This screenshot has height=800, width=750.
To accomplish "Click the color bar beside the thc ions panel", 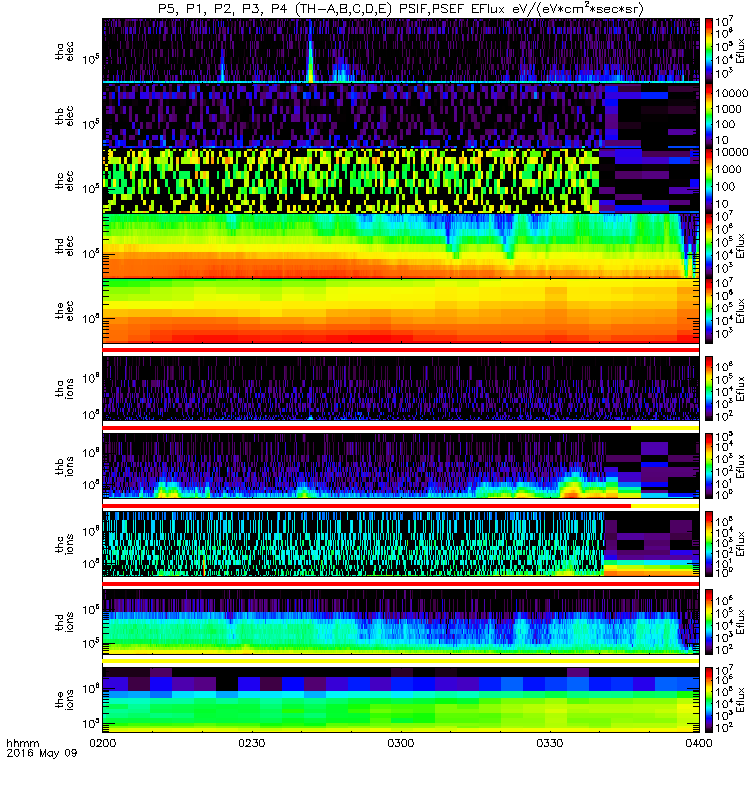I will tap(709, 544).
